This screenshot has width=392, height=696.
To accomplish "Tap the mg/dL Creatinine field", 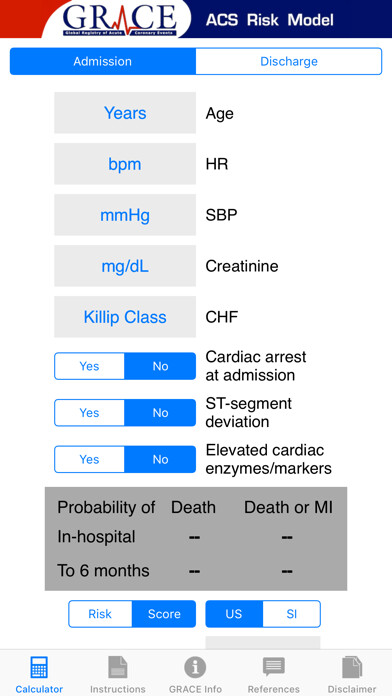I will click(125, 266).
